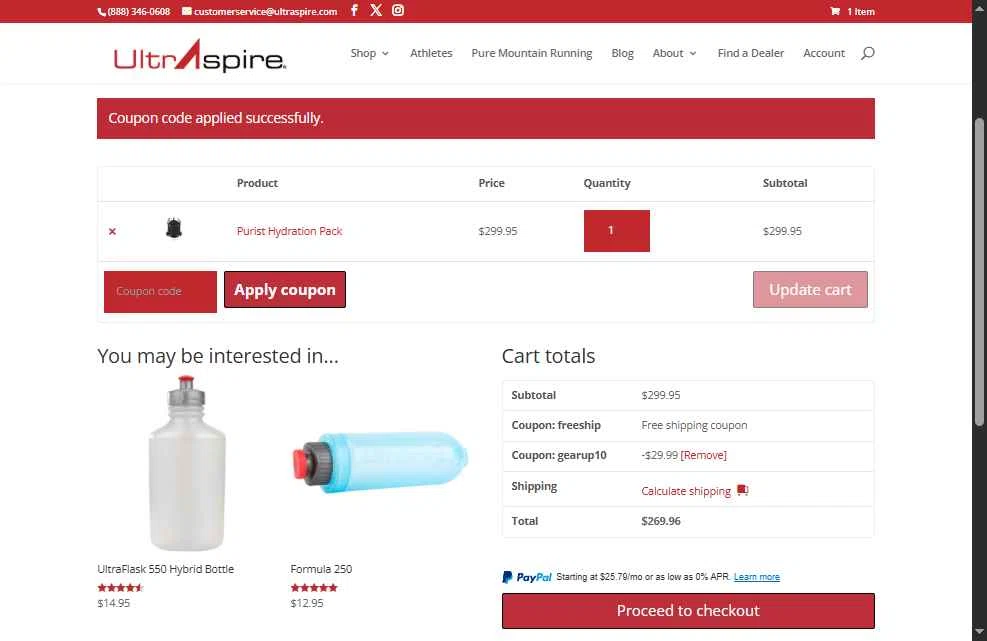The image size is (987, 641).
Task: Open the Purist Hydration Pack product link
Action: click(x=290, y=231)
